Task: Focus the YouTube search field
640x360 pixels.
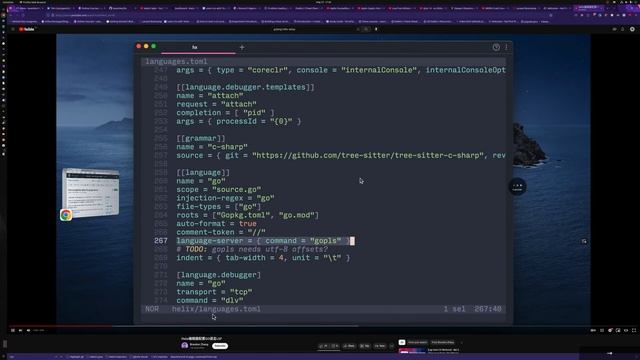Action: pyautogui.click(x=314, y=29)
